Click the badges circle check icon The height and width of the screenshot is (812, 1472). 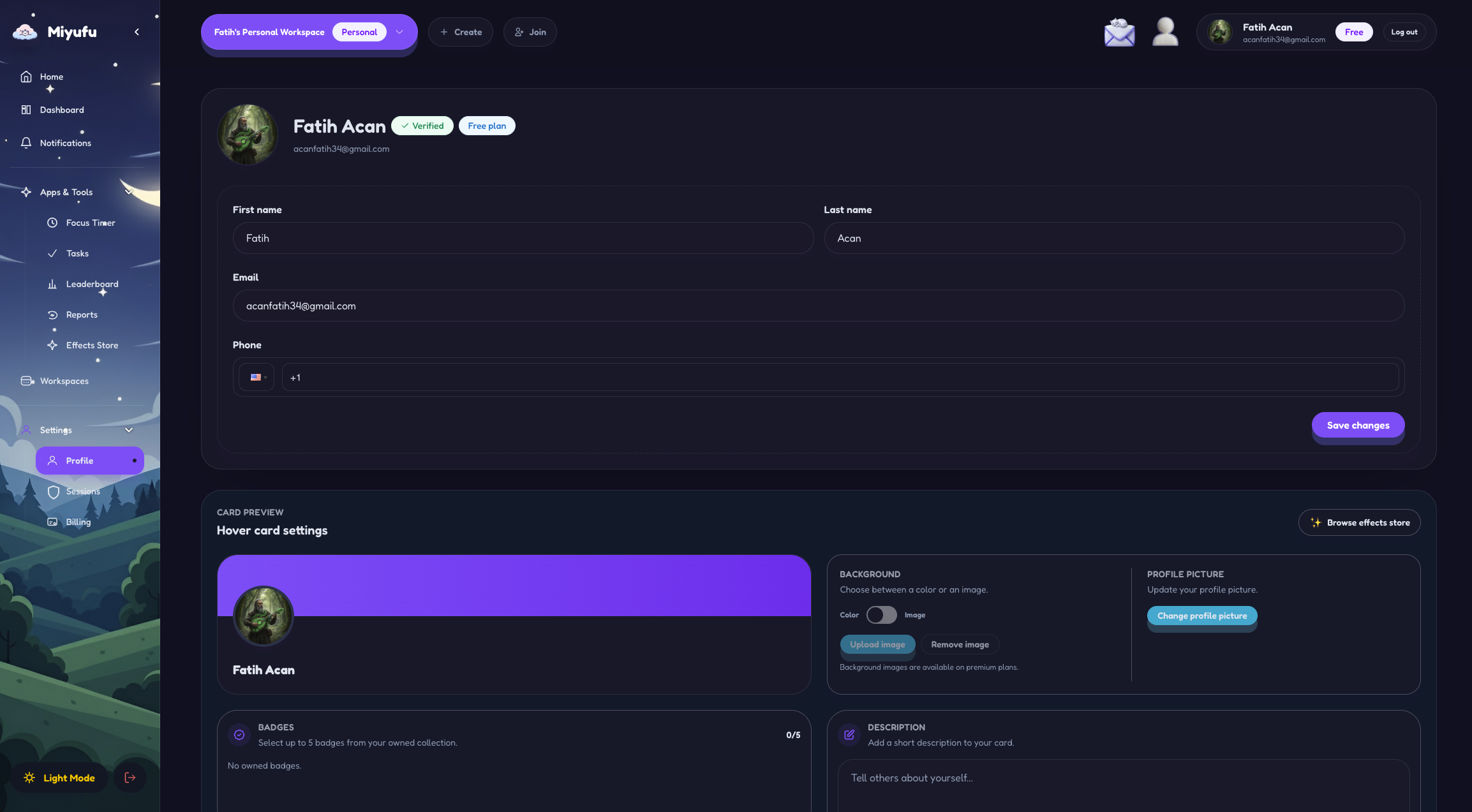click(239, 735)
